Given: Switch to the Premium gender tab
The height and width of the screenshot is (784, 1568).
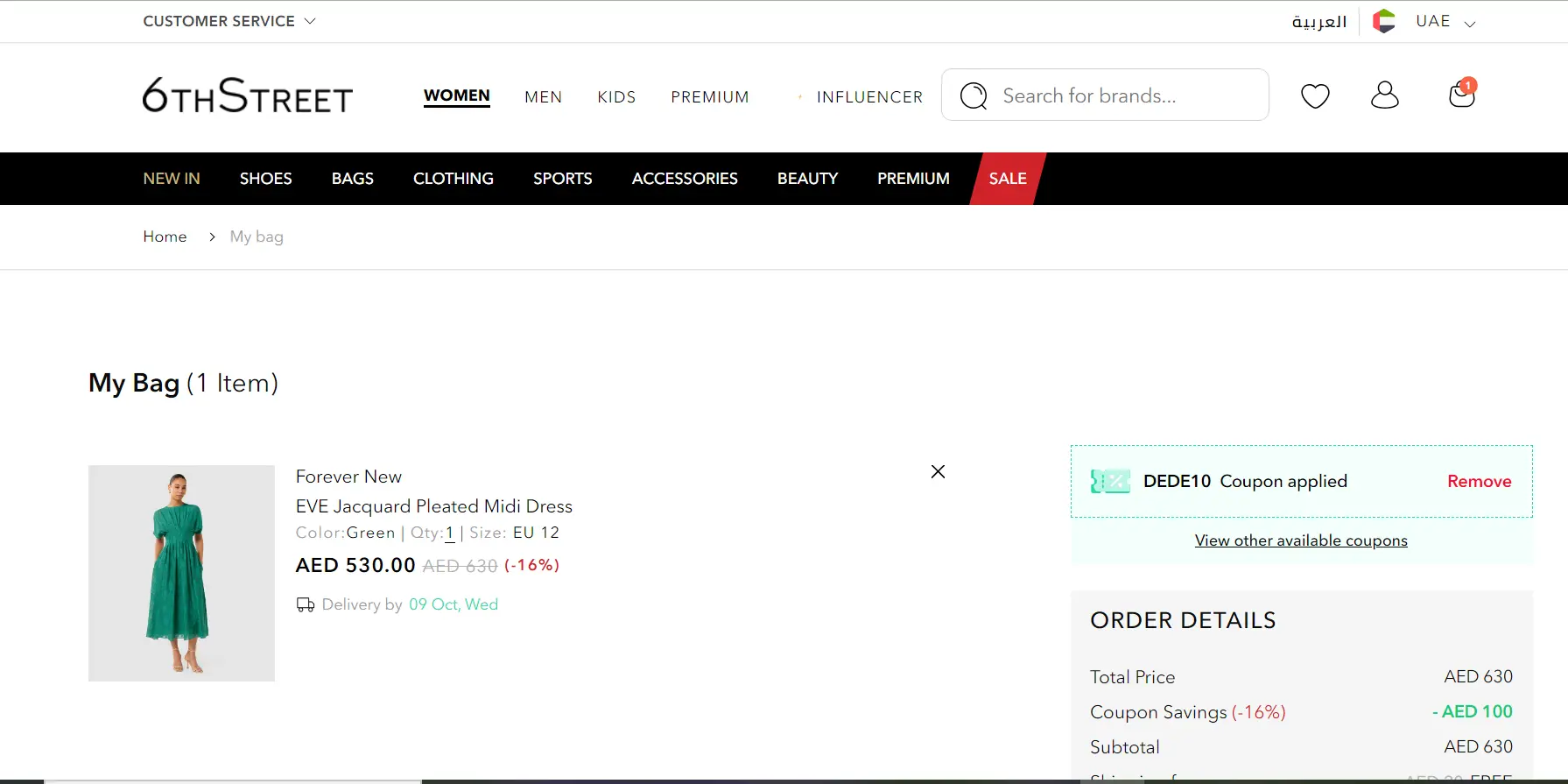Looking at the screenshot, I should (710, 97).
